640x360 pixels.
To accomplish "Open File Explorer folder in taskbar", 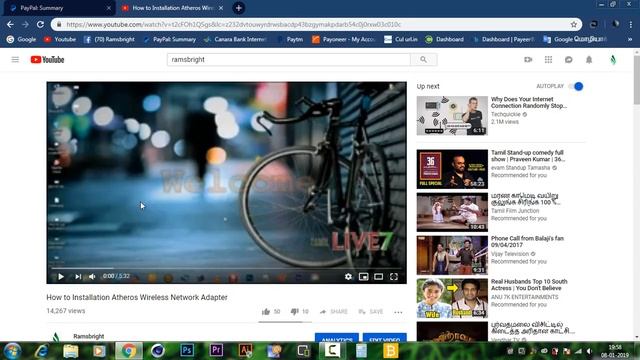I will coord(71,351).
